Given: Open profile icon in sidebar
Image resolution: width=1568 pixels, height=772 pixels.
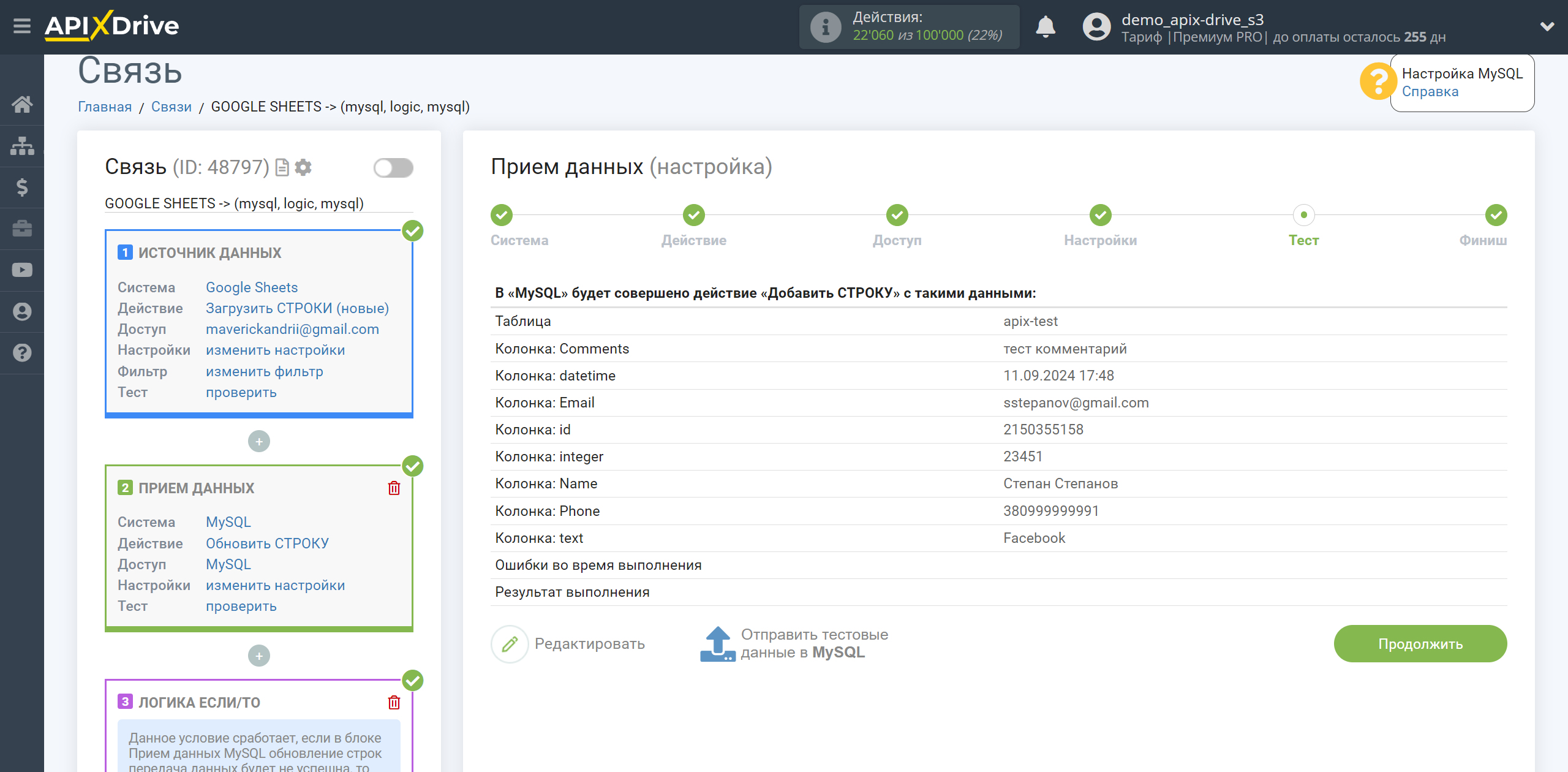Looking at the screenshot, I should click(x=22, y=311).
